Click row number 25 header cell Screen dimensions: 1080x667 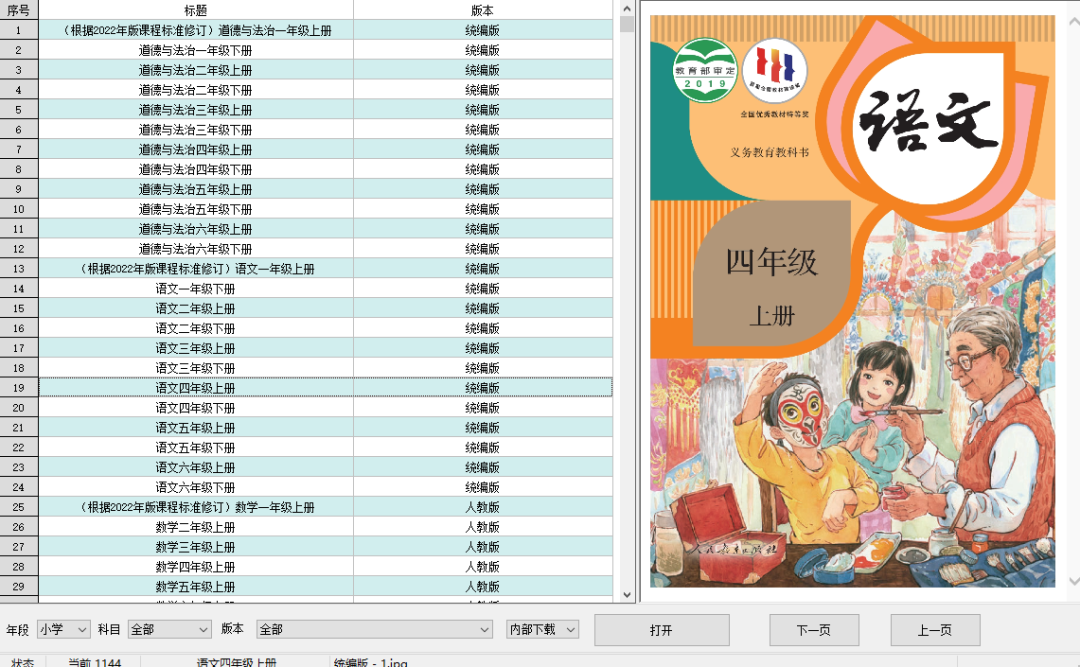pos(19,506)
